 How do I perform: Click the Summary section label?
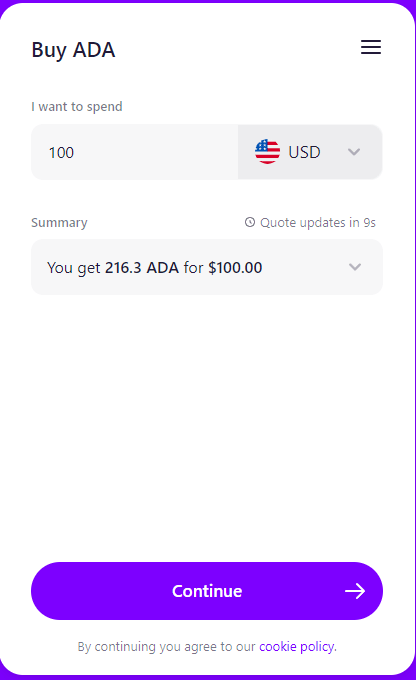[x=59, y=222]
